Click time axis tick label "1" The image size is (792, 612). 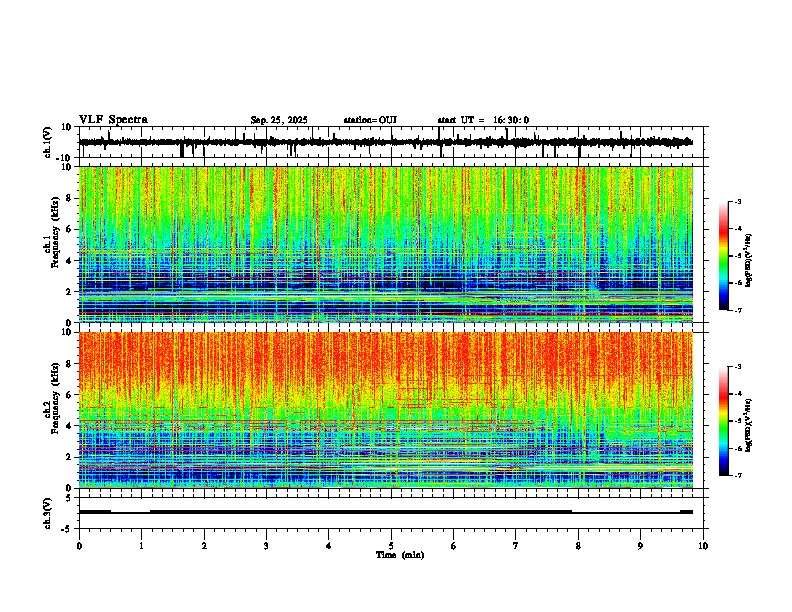pos(141,546)
